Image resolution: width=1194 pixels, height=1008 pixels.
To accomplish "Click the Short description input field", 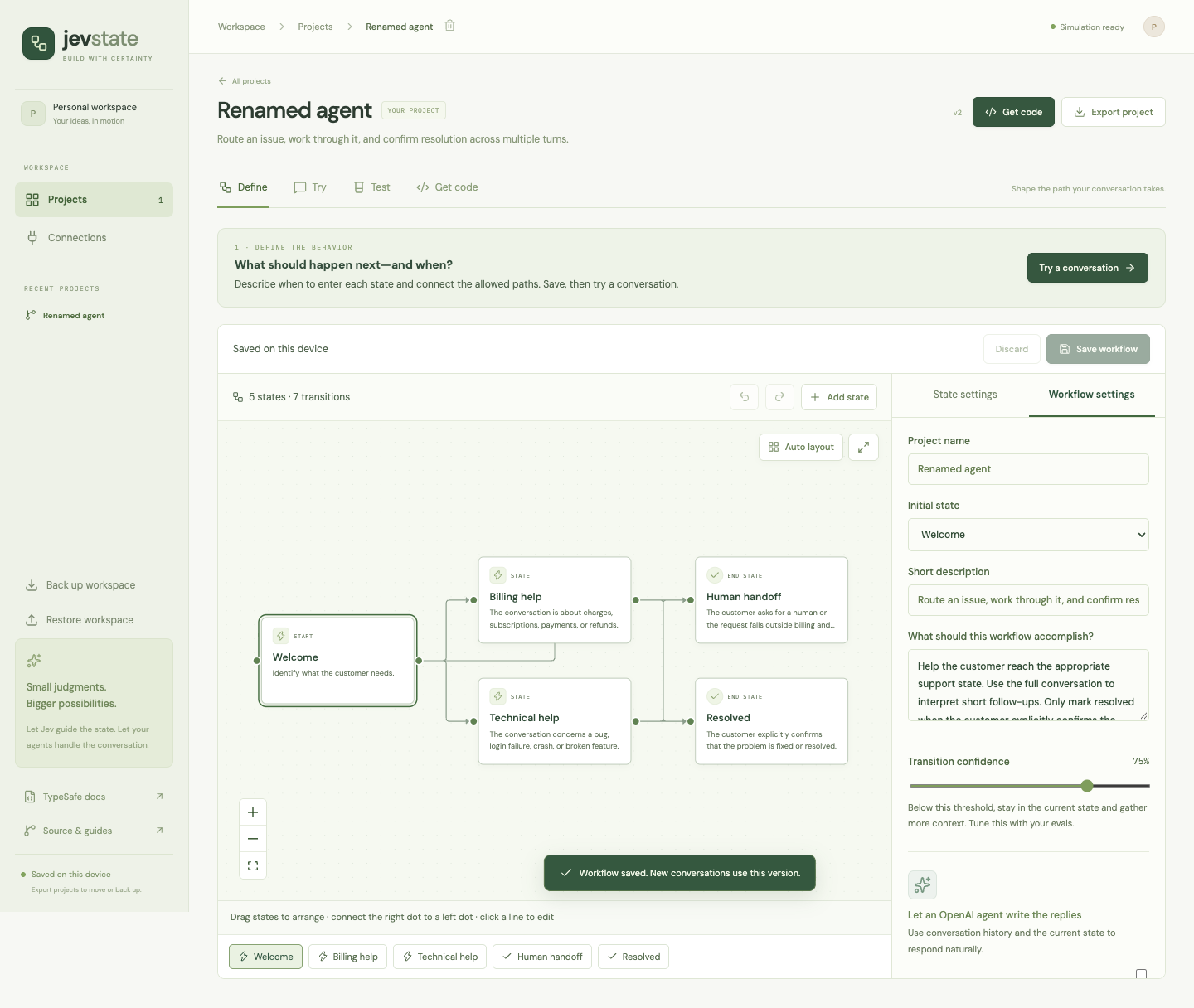I will [1028, 600].
